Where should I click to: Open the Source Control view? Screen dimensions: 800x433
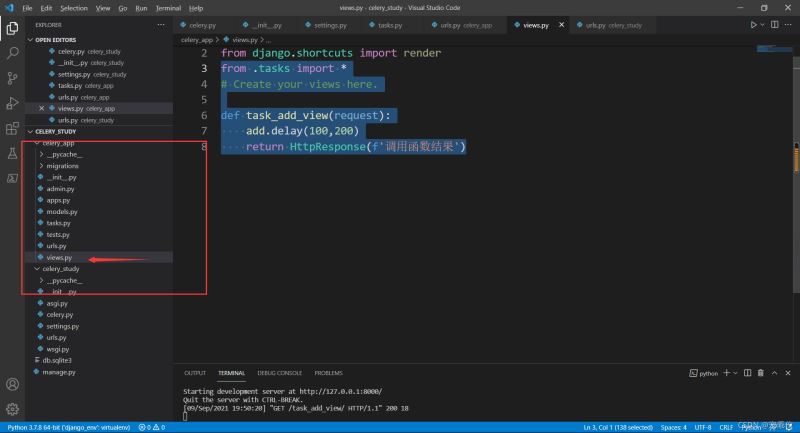pos(13,77)
